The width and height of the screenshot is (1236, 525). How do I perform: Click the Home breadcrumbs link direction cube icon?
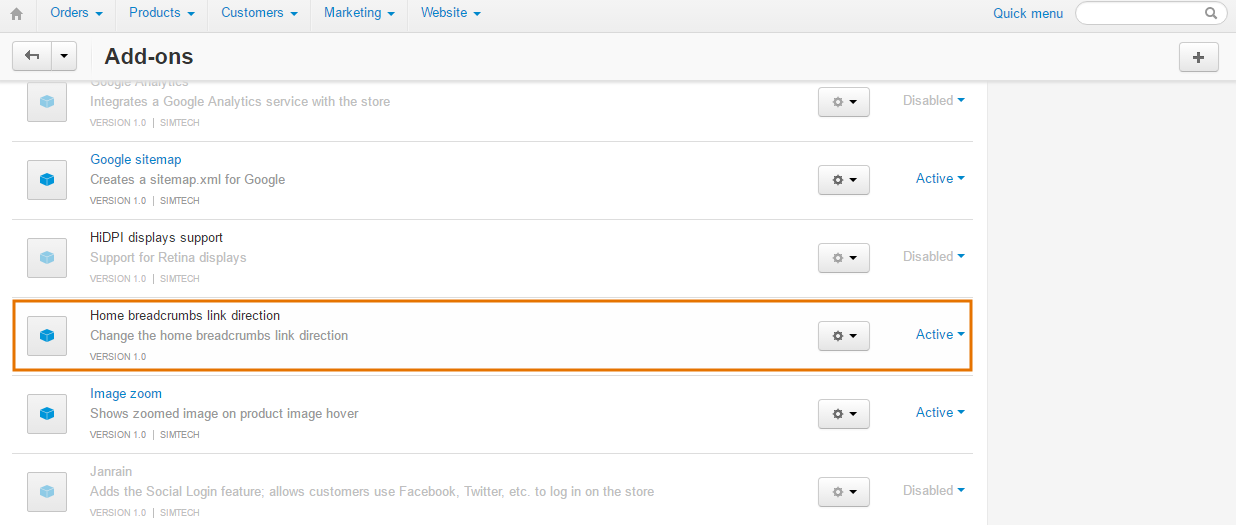point(47,336)
